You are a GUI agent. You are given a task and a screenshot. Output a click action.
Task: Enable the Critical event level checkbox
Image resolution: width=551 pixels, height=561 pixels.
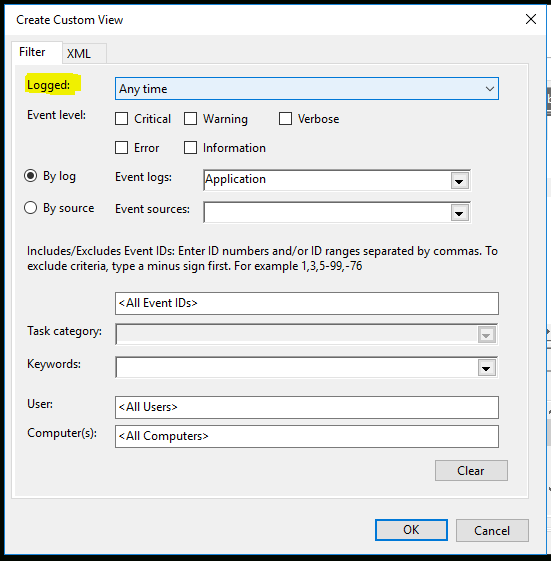122,118
